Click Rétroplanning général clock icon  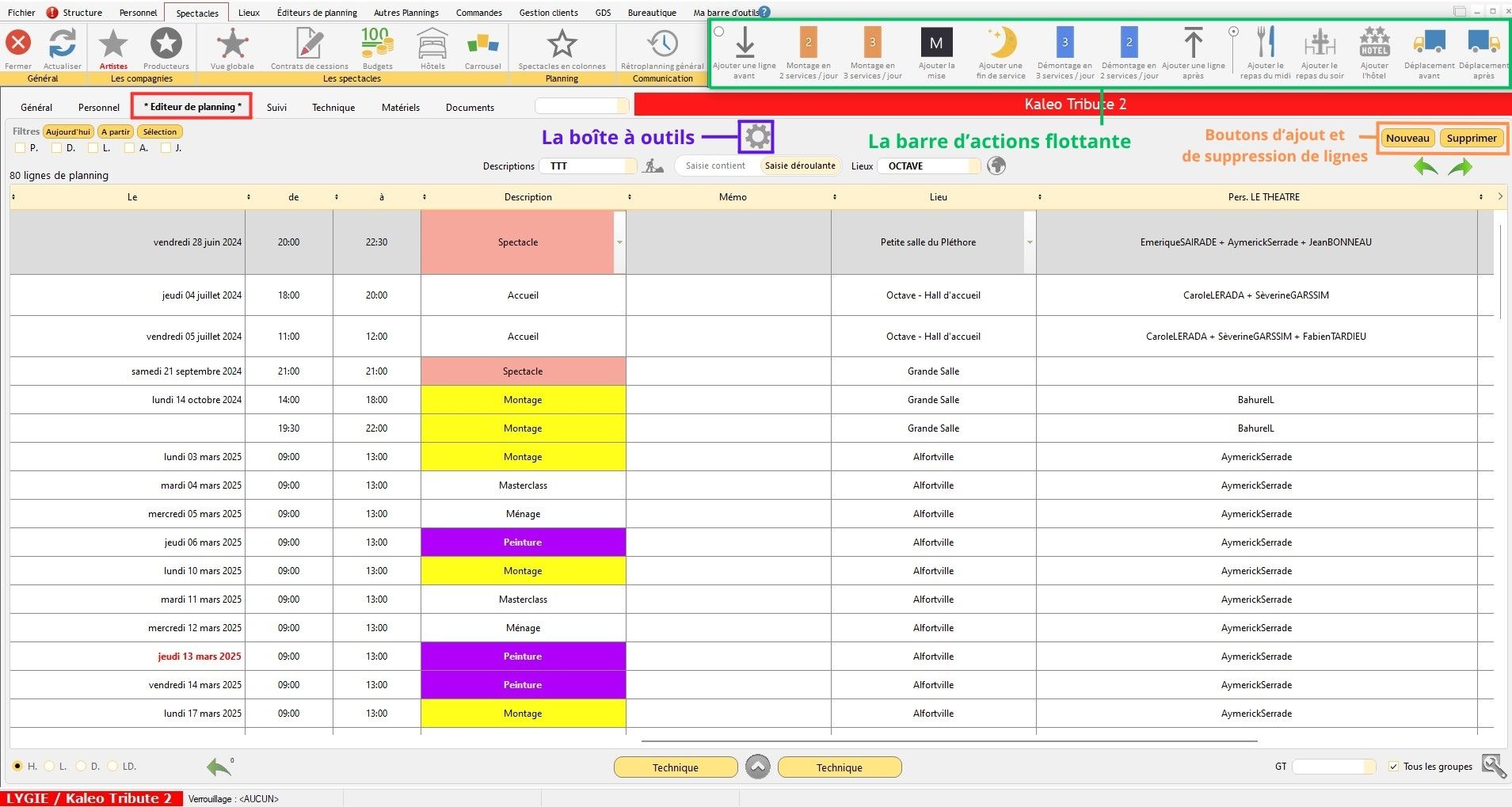click(x=662, y=44)
